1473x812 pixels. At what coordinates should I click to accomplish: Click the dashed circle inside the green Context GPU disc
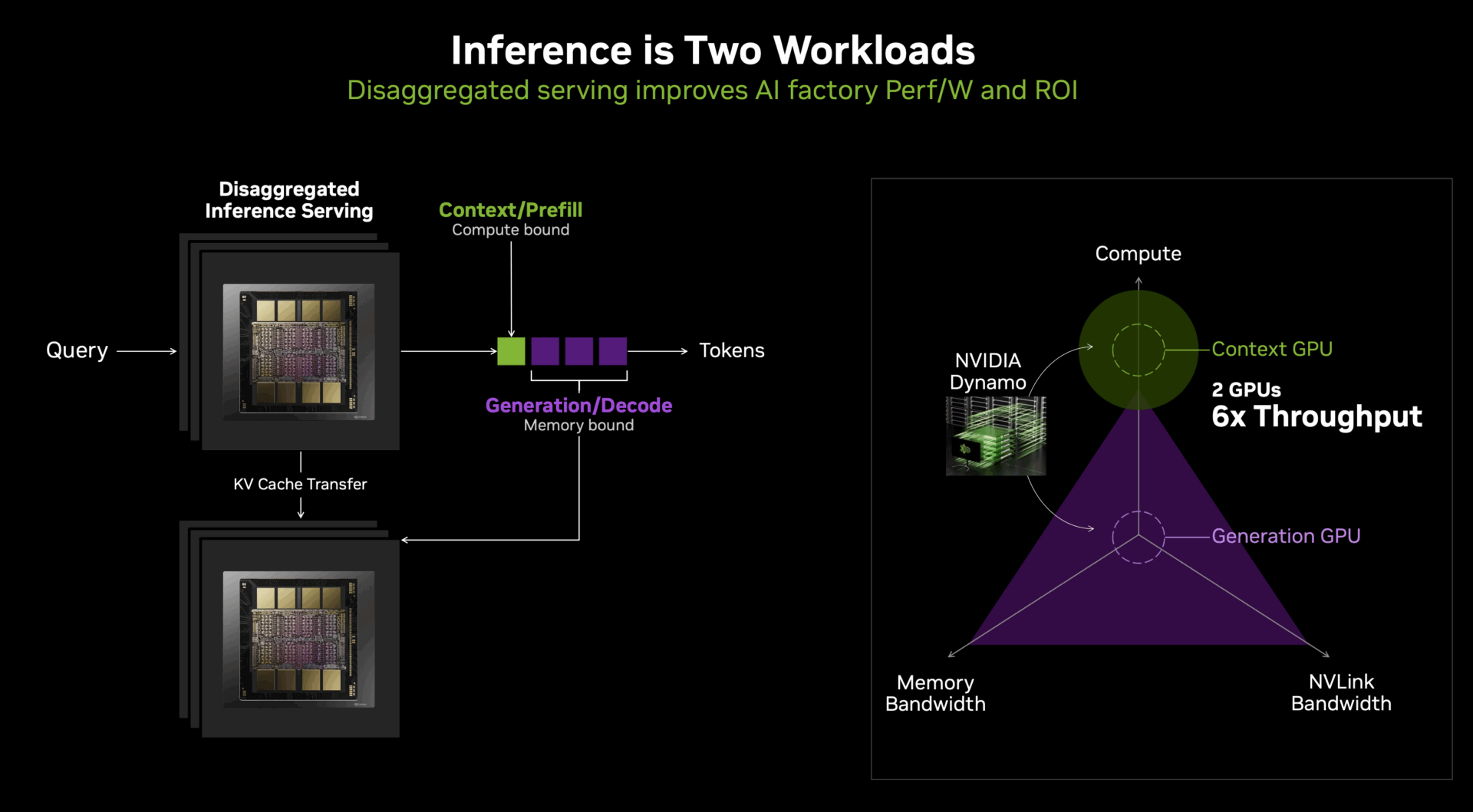coord(1138,350)
